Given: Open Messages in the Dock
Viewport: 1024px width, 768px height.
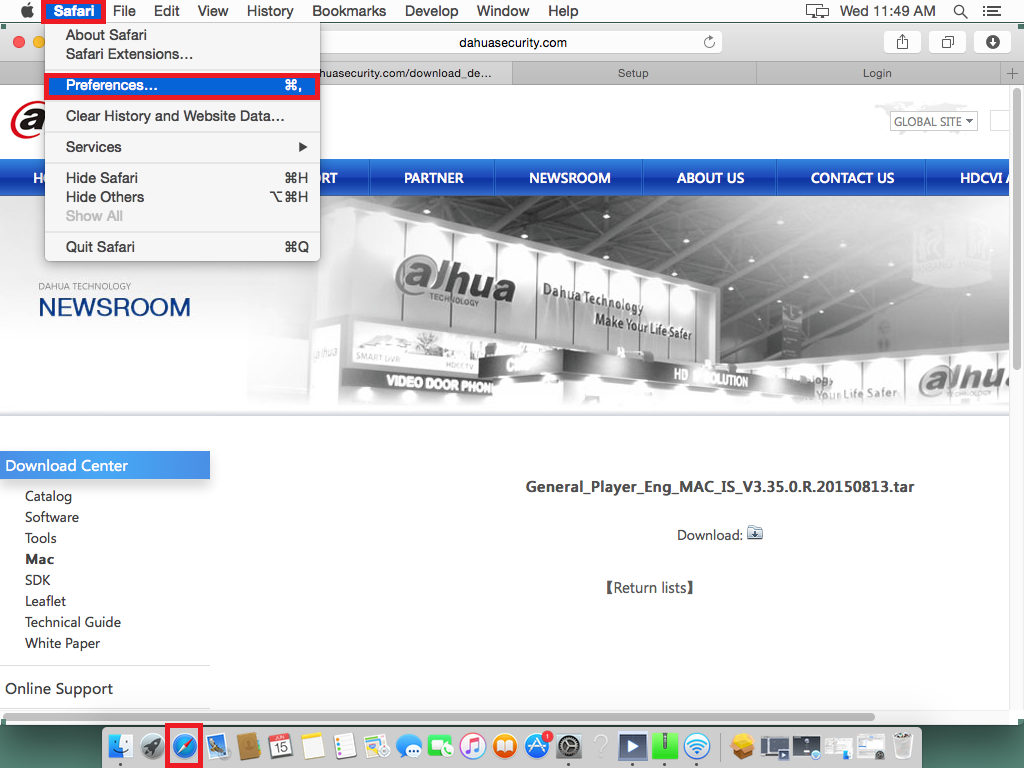Looking at the screenshot, I should pos(409,746).
